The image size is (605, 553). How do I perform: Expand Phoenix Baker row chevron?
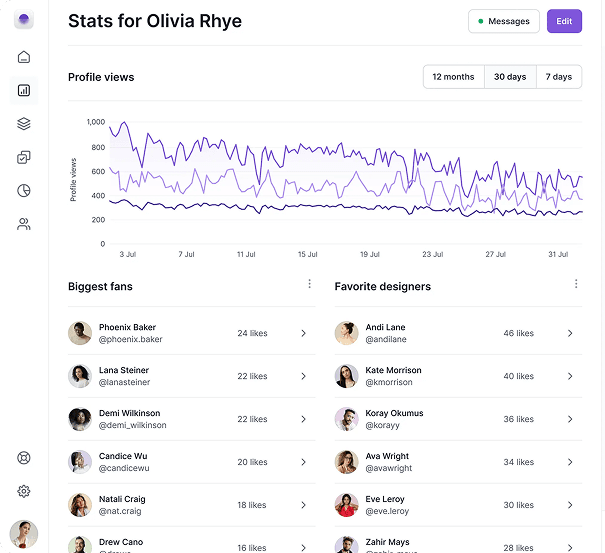point(303,334)
